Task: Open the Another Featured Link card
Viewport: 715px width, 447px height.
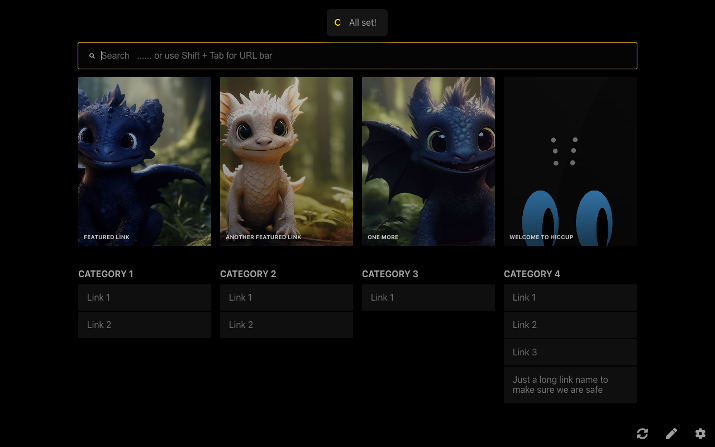Action: point(286,161)
